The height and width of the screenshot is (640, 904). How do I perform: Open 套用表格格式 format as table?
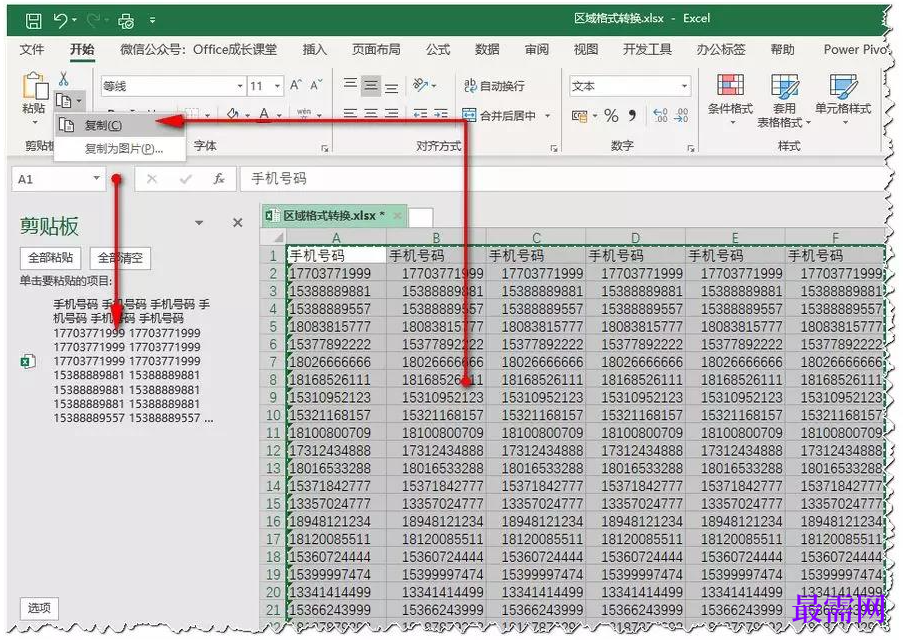pyautogui.click(x=784, y=100)
